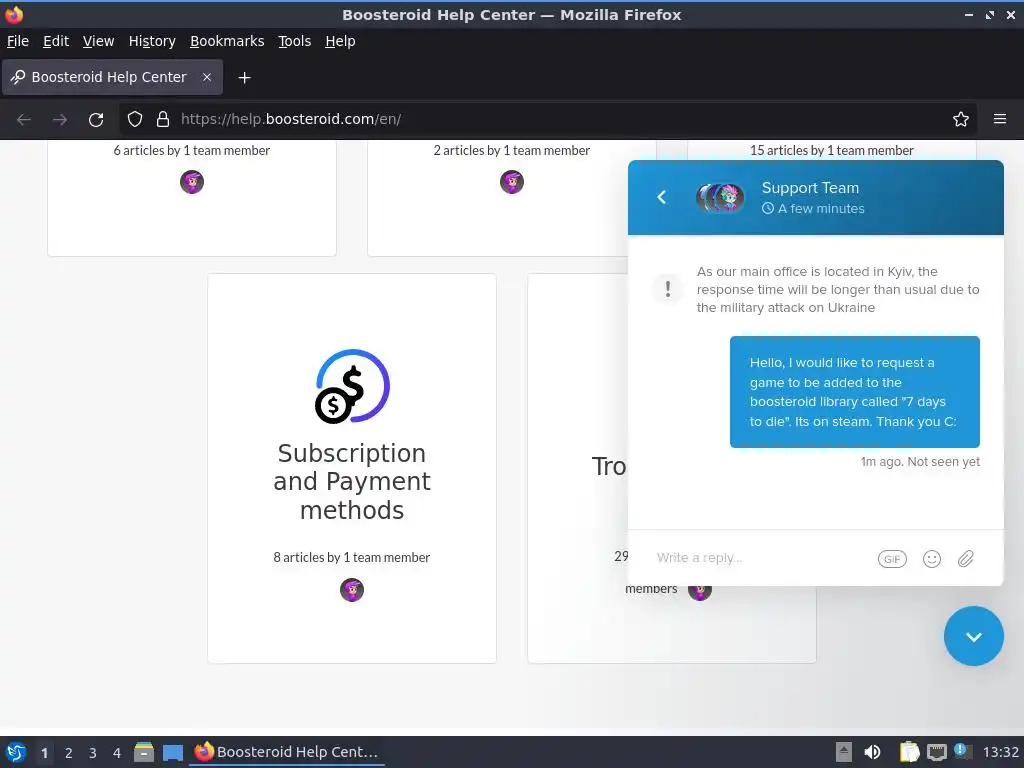Viewport: 1024px width, 768px height.
Task: Switch to workspace 3
Action: tap(93, 753)
